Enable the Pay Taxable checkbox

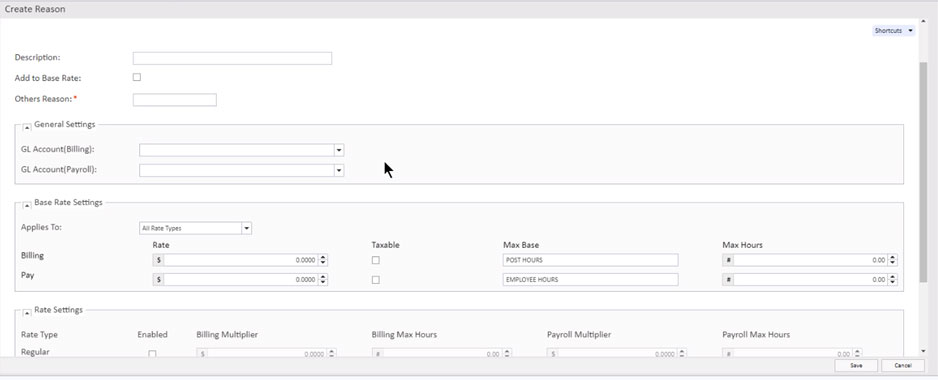376,279
